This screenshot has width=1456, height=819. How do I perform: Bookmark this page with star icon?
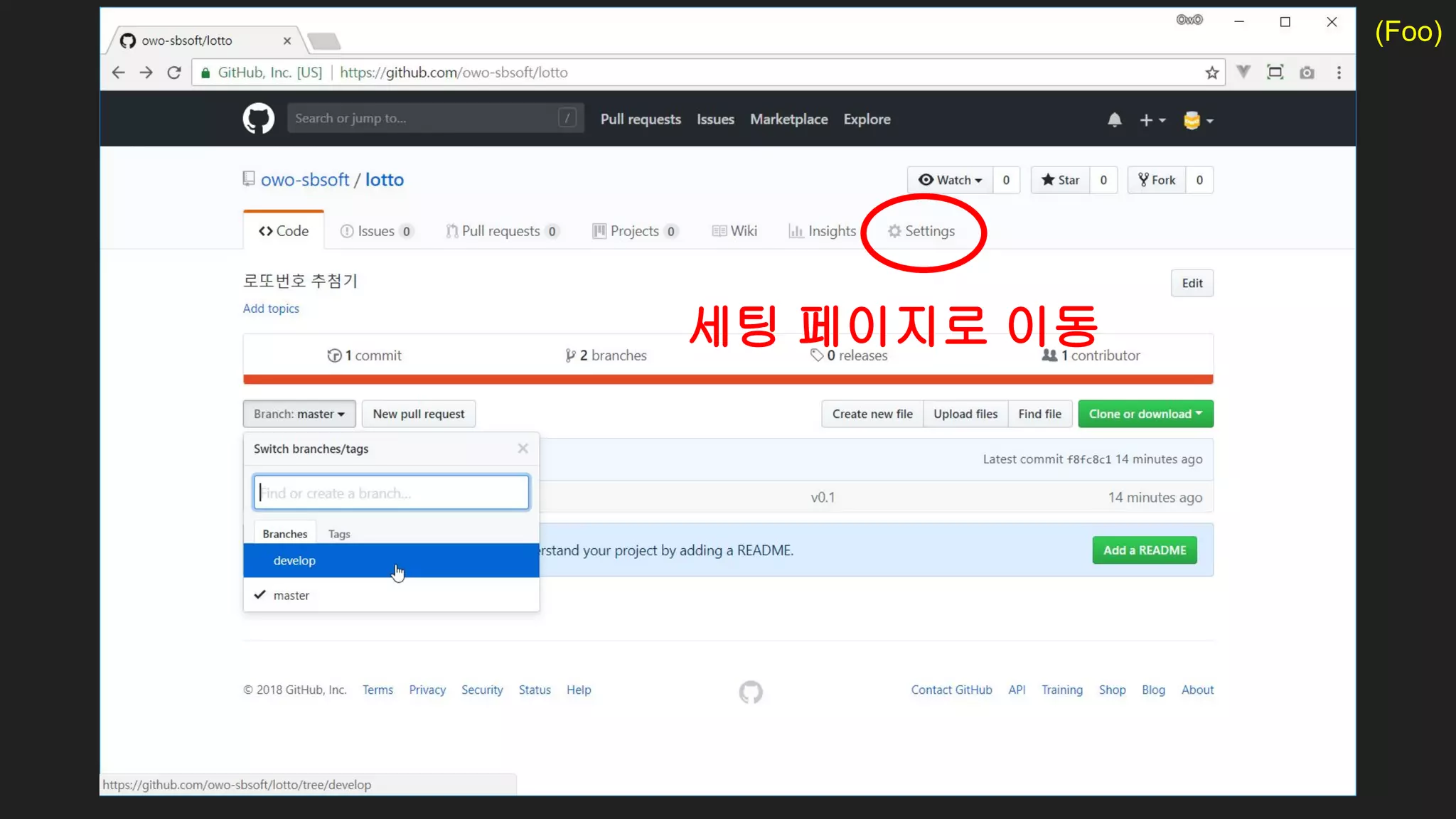(x=1211, y=73)
